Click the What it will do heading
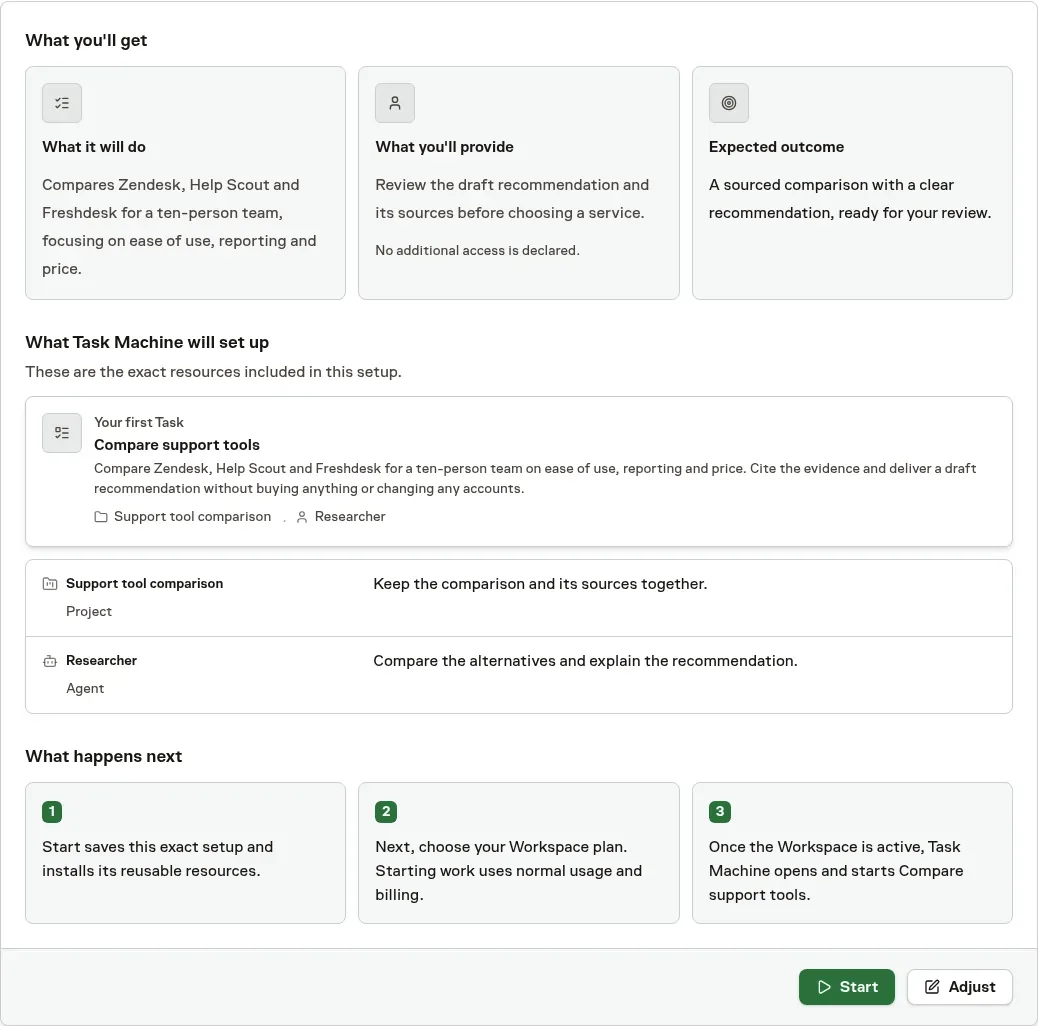Image resolution: width=1038 pixels, height=1026 pixels. click(94, 147)
